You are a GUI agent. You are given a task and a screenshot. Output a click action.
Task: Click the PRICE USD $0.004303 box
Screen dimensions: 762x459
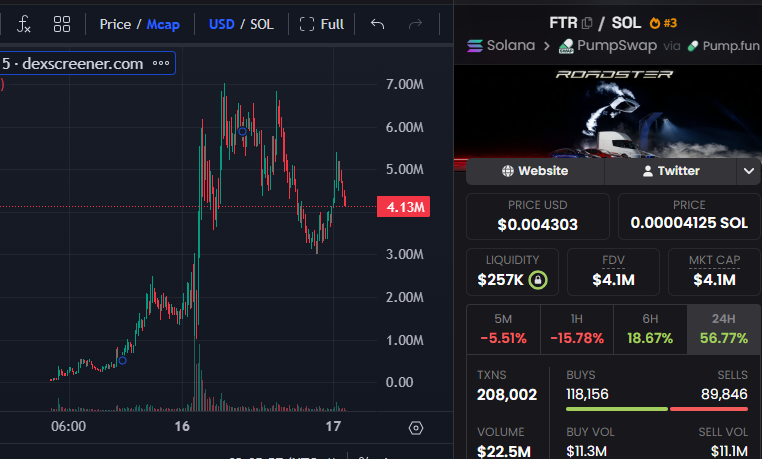[x=537, y=217]
